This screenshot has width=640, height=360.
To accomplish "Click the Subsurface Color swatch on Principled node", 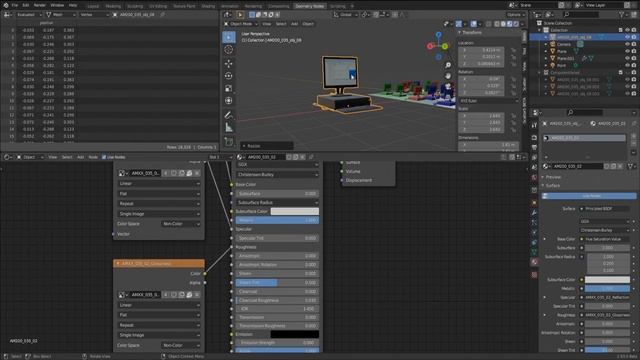I will coord(295,211).
